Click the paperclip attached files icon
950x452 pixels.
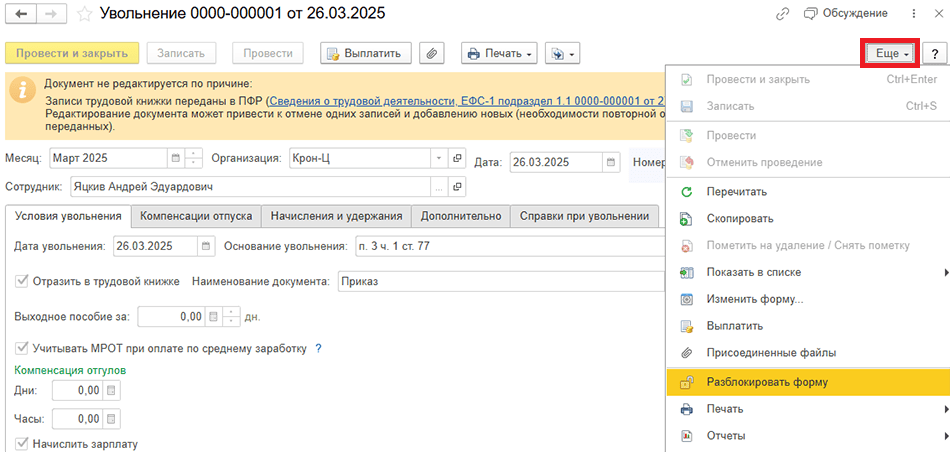(x=432, y=53)
